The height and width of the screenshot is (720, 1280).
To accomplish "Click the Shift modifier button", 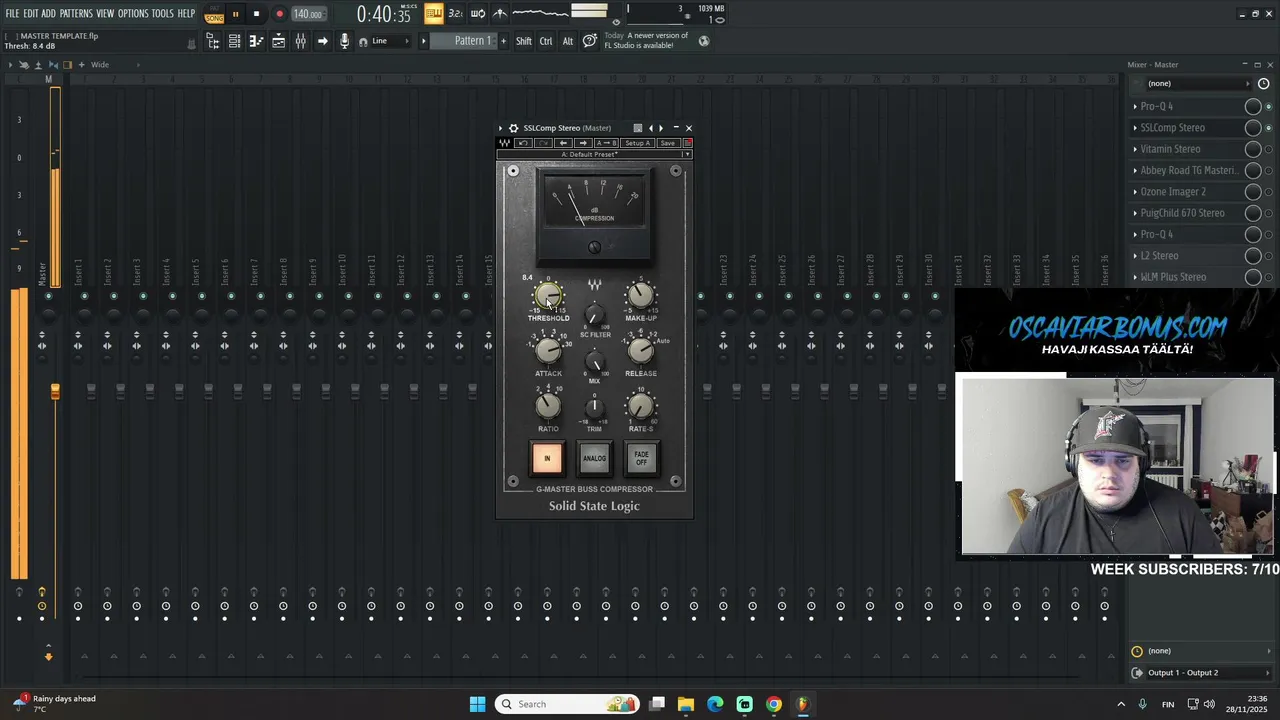I will point(524,41).
